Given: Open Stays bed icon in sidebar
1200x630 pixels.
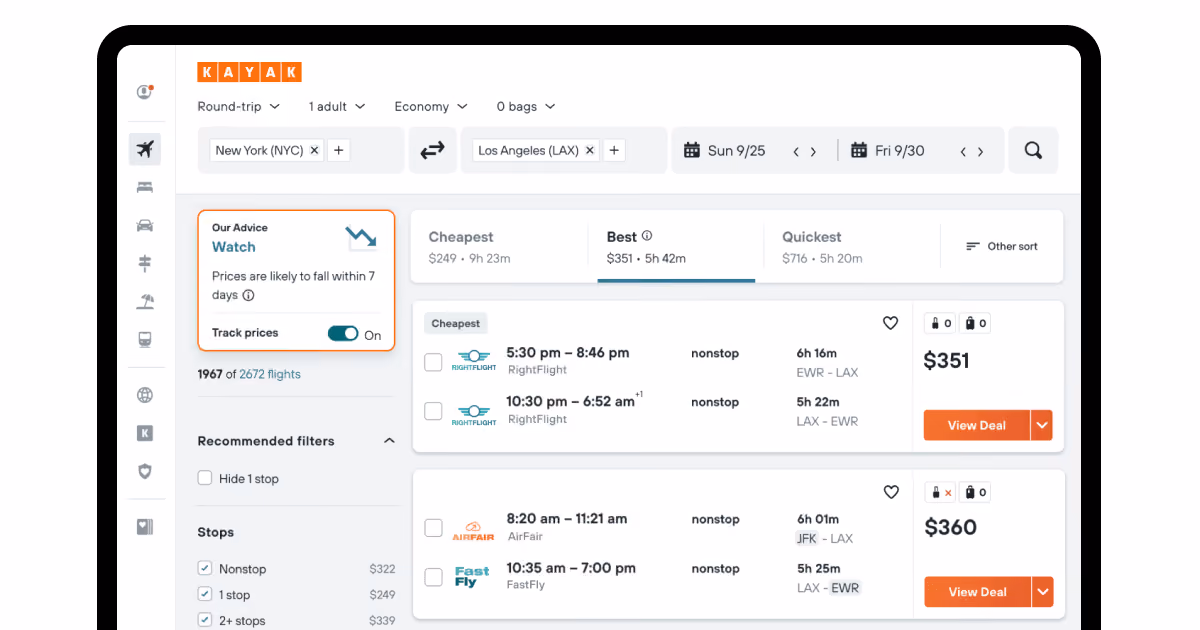Looking at the screenshot, I should click(x=145, y=187).
